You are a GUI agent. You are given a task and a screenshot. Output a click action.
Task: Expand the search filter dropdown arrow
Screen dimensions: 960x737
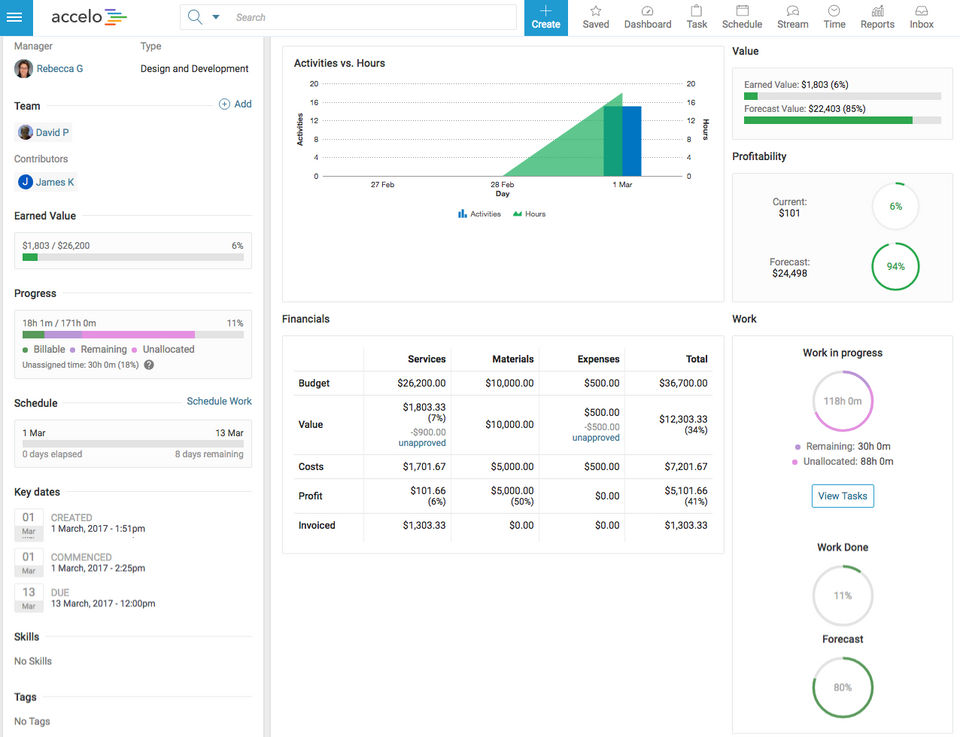pos(216,17)
